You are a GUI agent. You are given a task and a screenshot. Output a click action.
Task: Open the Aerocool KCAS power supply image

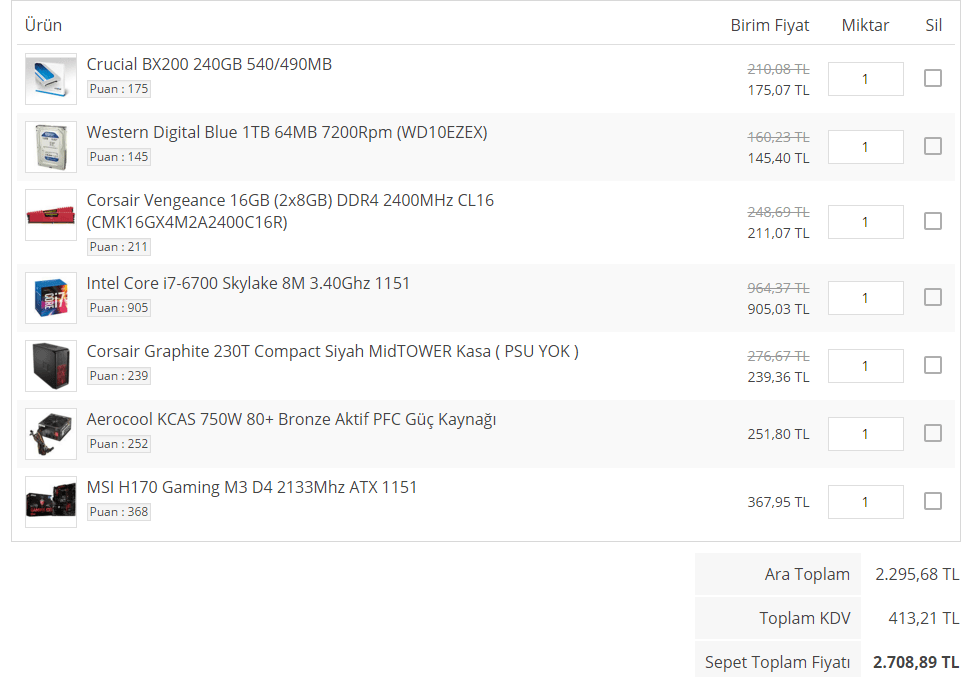[x=51, y=434]
